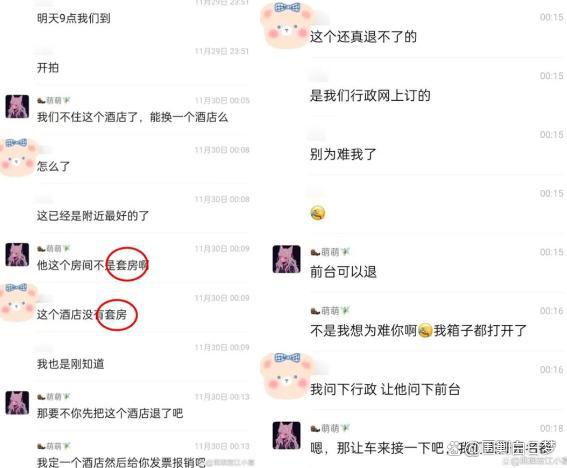Select the message 明天9点我们到
Screen dimensions: 567x468
(73, 18)
